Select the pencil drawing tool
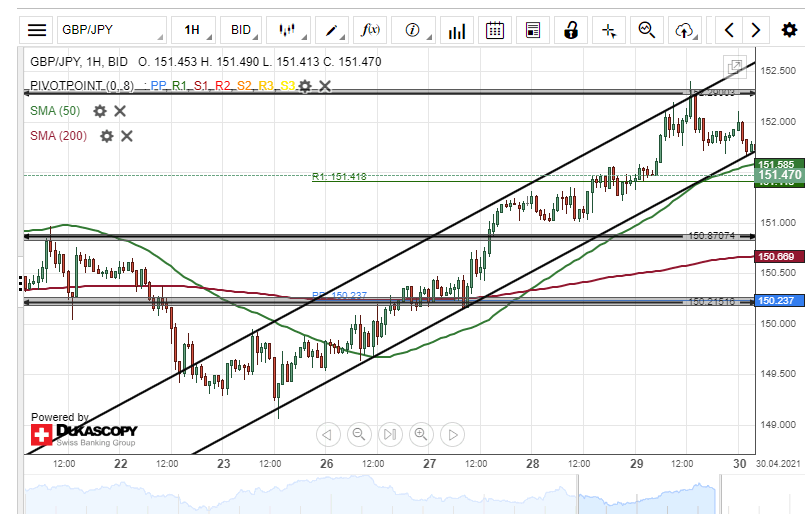The image size is (811, 522). point(332,30)
